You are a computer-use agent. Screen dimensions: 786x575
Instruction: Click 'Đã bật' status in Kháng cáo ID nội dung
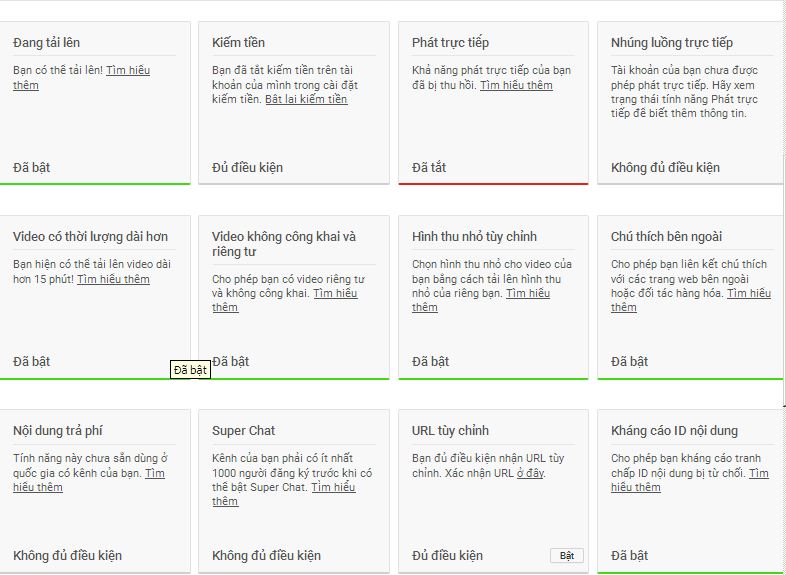pyautogui.click(x=629, y=555)
